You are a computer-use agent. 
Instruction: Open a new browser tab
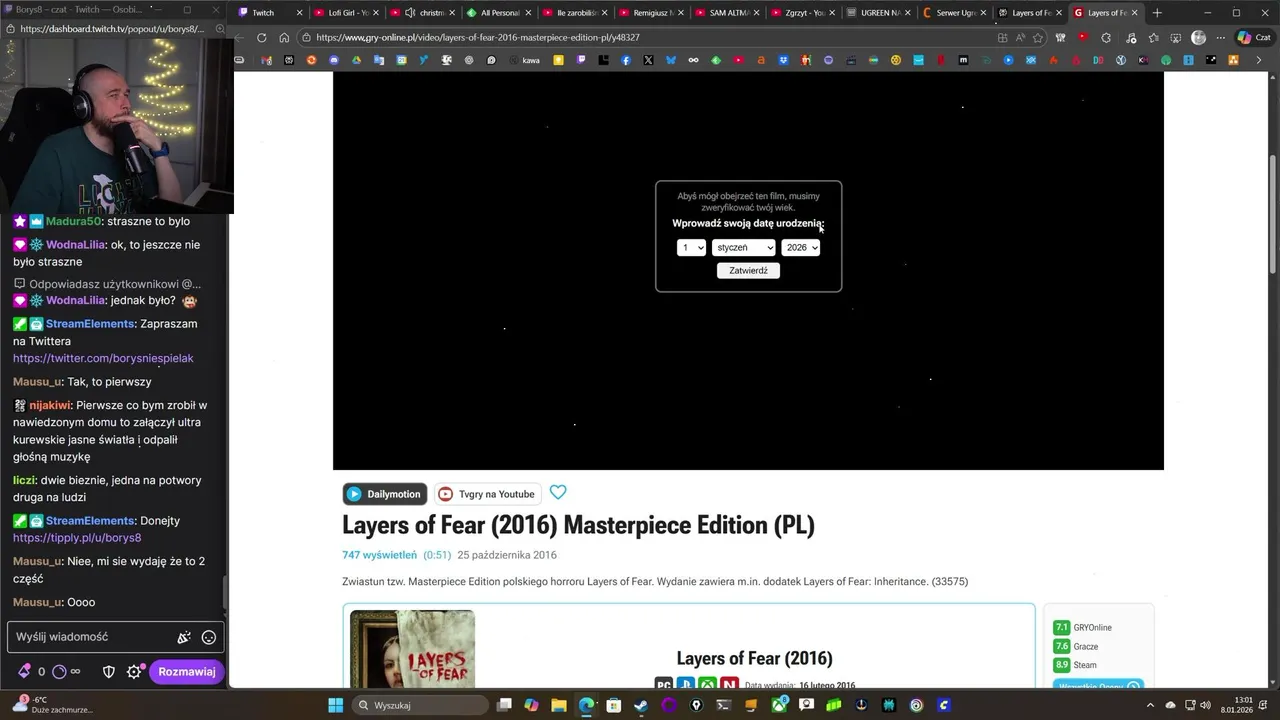1157,13
